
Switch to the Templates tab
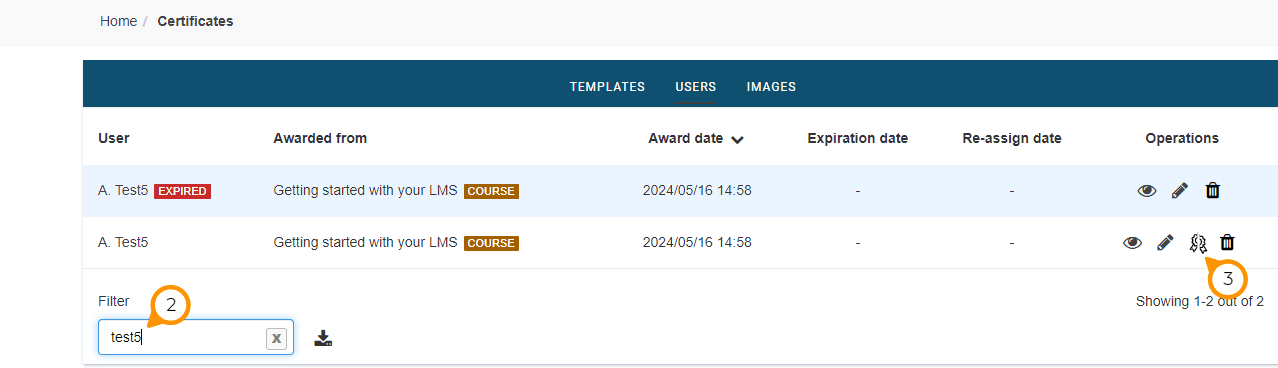click(x=607, y=87)
